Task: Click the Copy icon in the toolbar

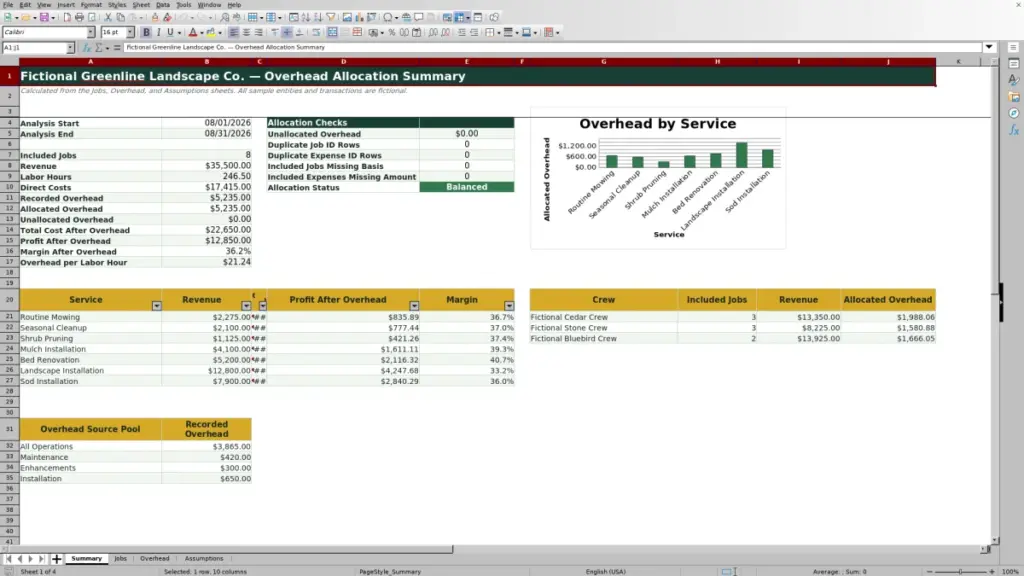Action: [x=120, y=17]
